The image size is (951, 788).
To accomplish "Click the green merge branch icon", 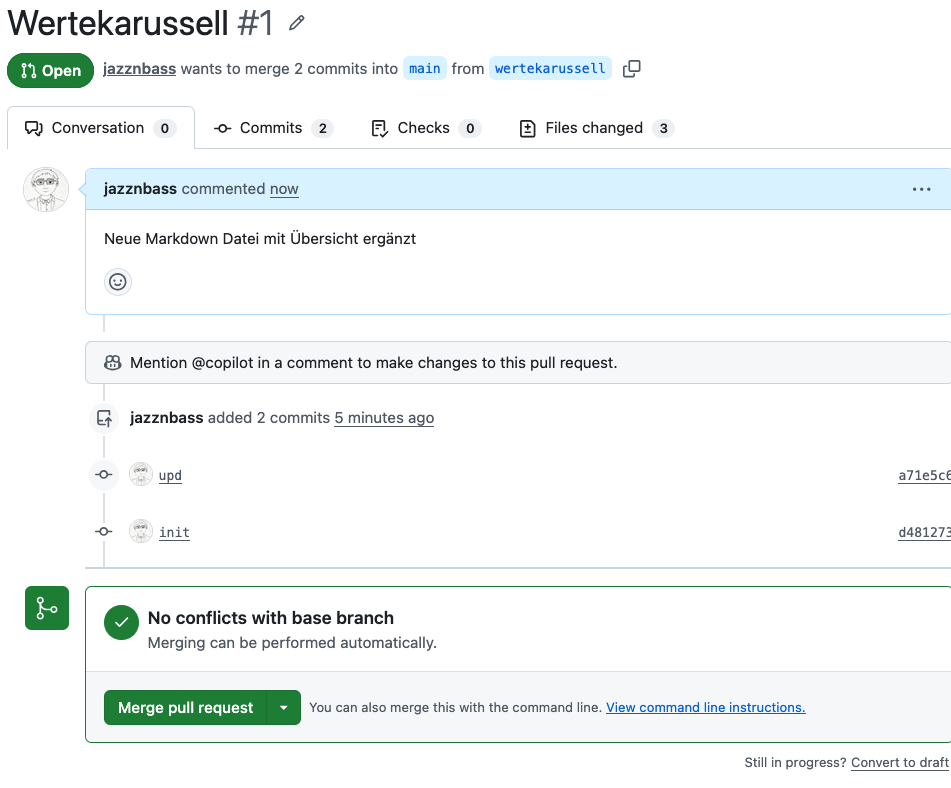I will tap(47, 608).
